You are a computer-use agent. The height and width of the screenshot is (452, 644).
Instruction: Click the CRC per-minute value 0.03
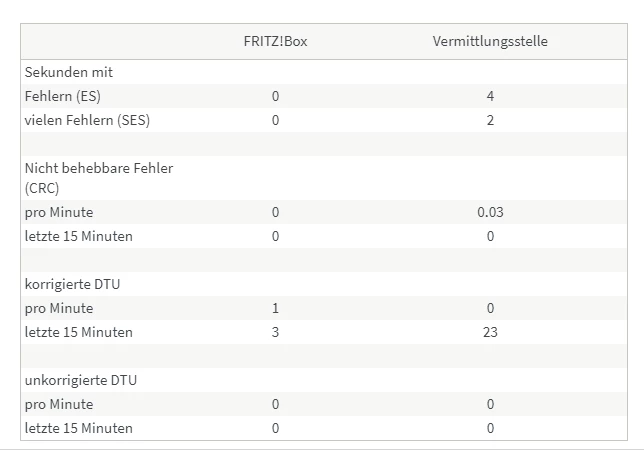tap(490, 212)
